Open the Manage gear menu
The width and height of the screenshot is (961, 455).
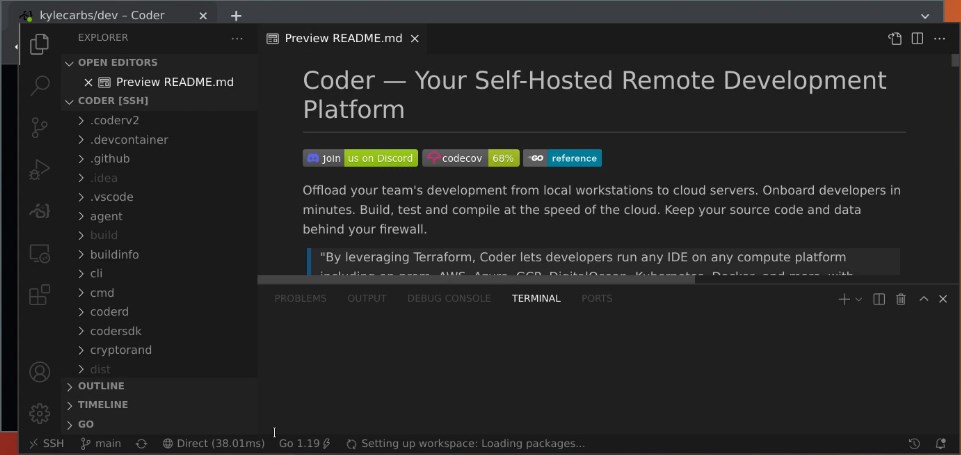click(x=39, y=413)
